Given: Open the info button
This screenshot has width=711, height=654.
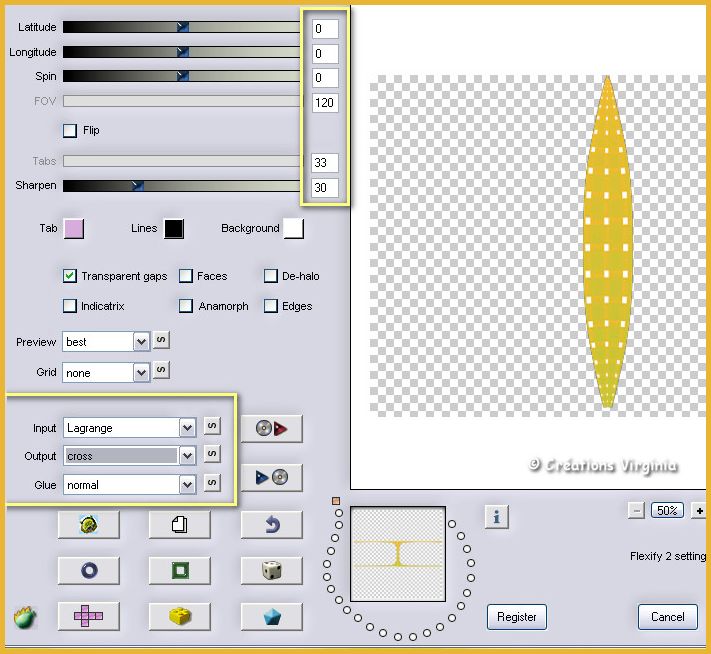Looking at the screenshot, I should [498, 516].
